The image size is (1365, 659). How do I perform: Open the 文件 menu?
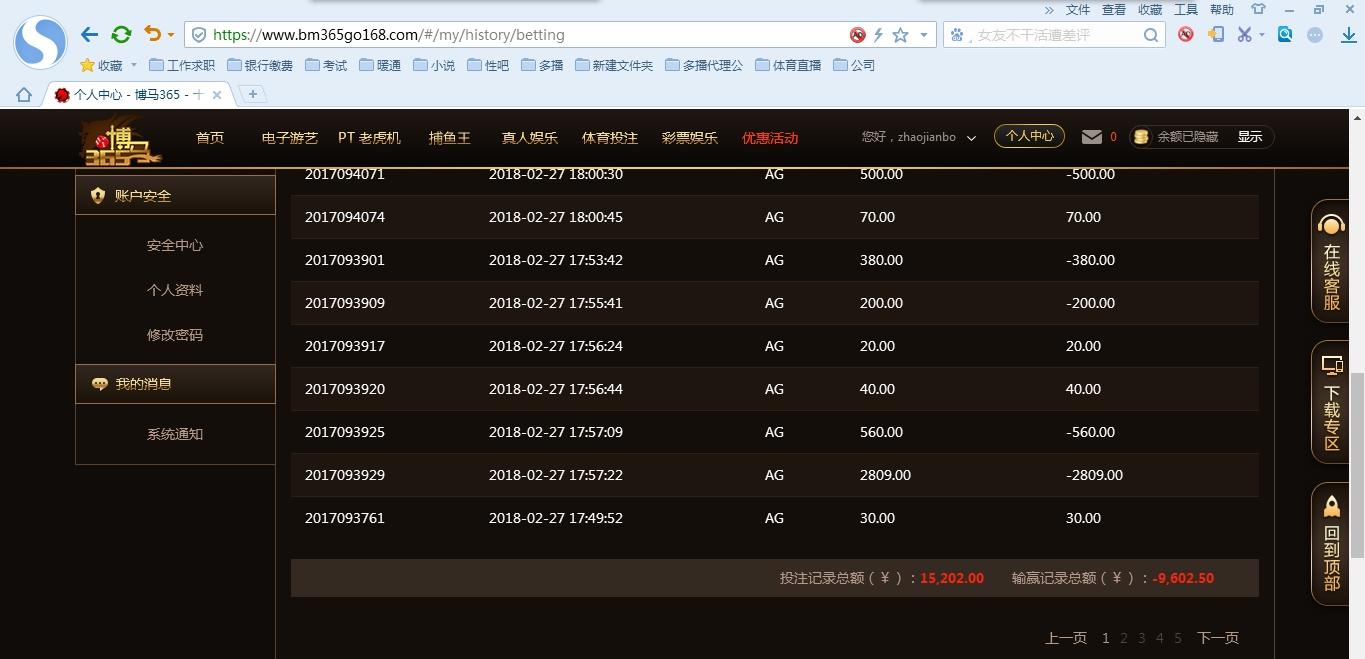point(1078,9)
